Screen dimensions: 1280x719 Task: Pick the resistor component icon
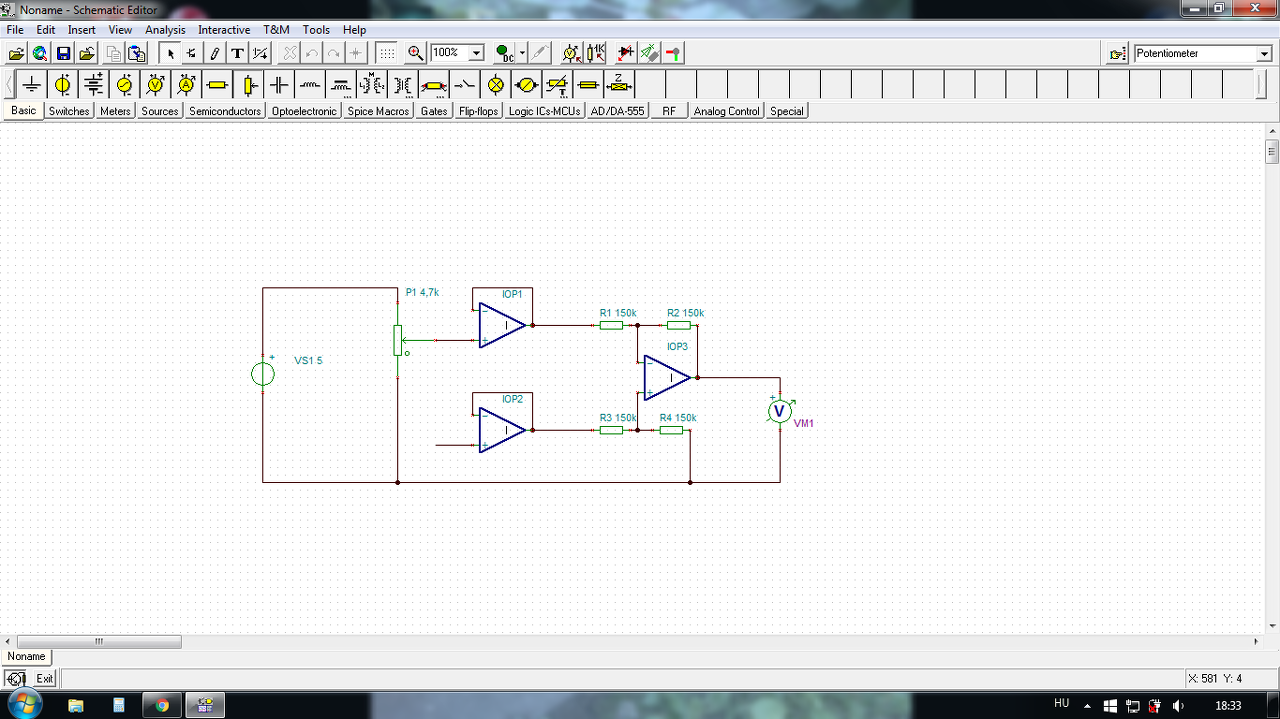pyautogui.click(x=217, y=84)
